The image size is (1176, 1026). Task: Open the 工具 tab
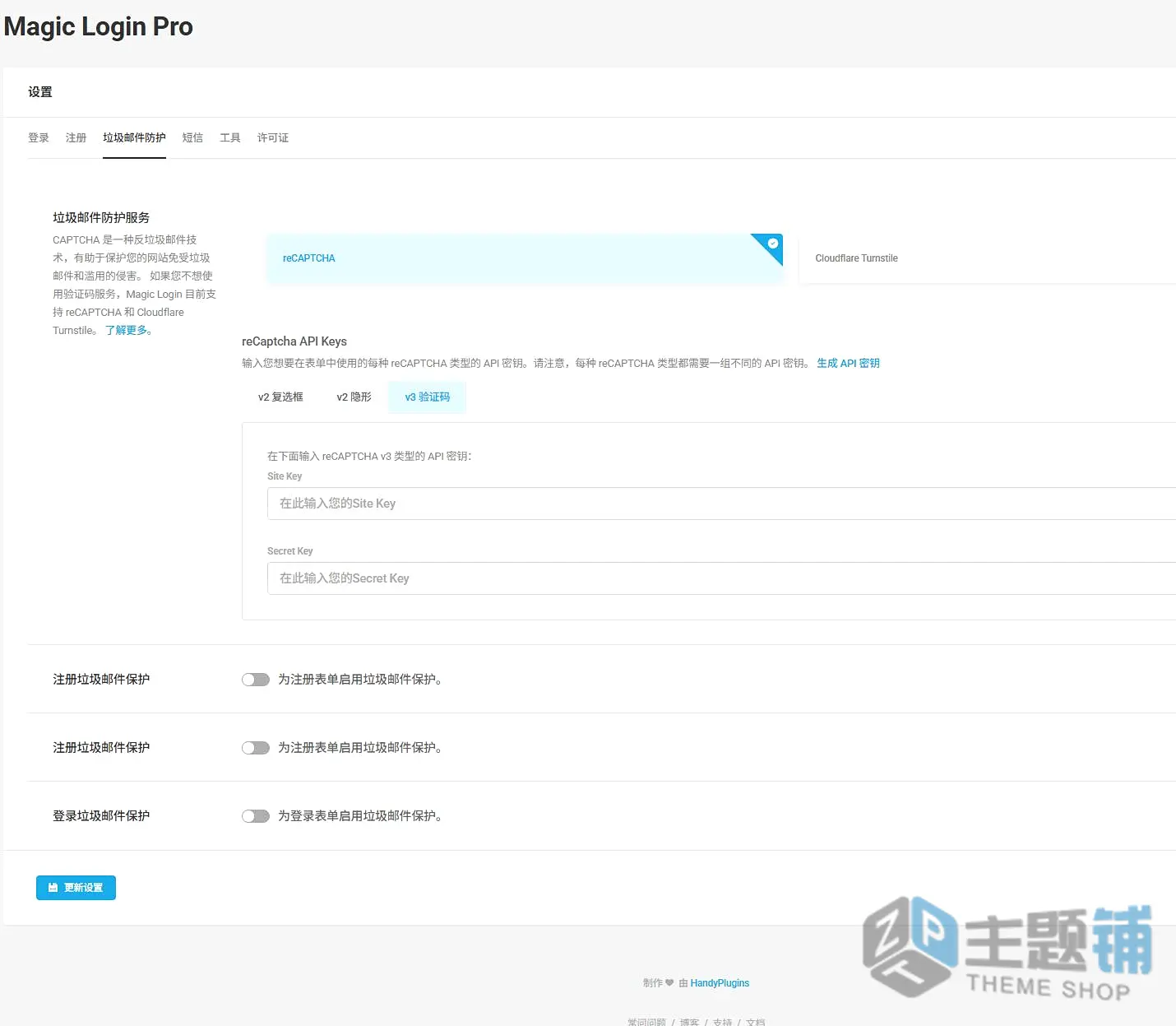tap(230, 137)
